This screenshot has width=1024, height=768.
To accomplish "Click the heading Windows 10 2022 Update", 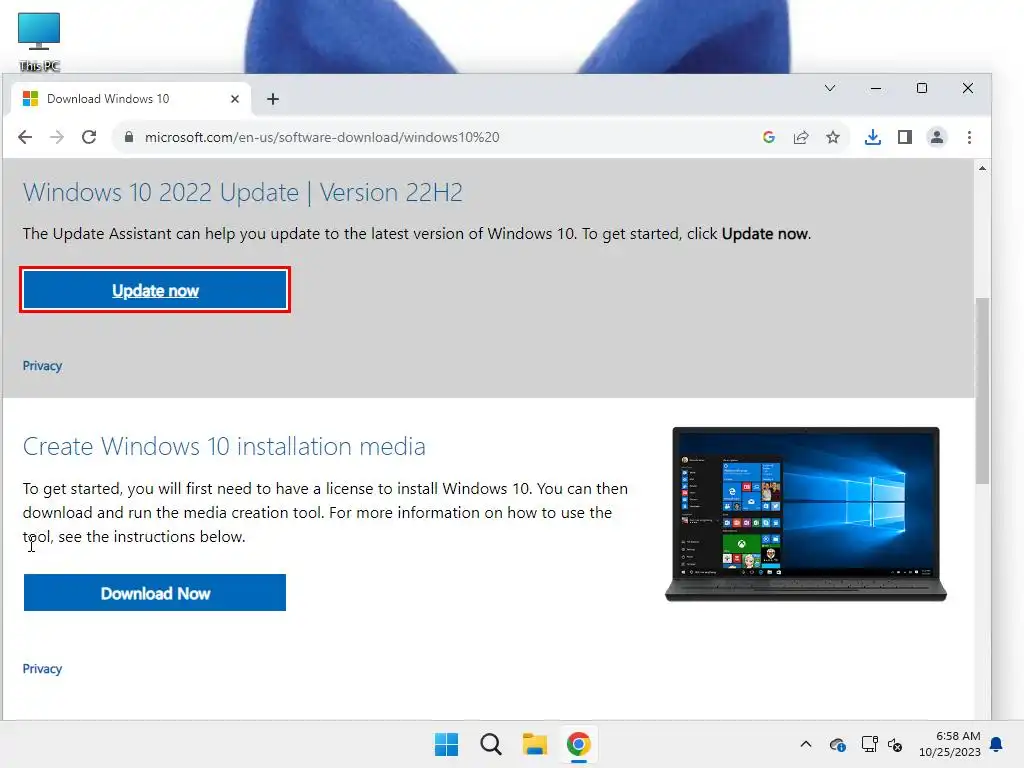I will click(243, 193).
